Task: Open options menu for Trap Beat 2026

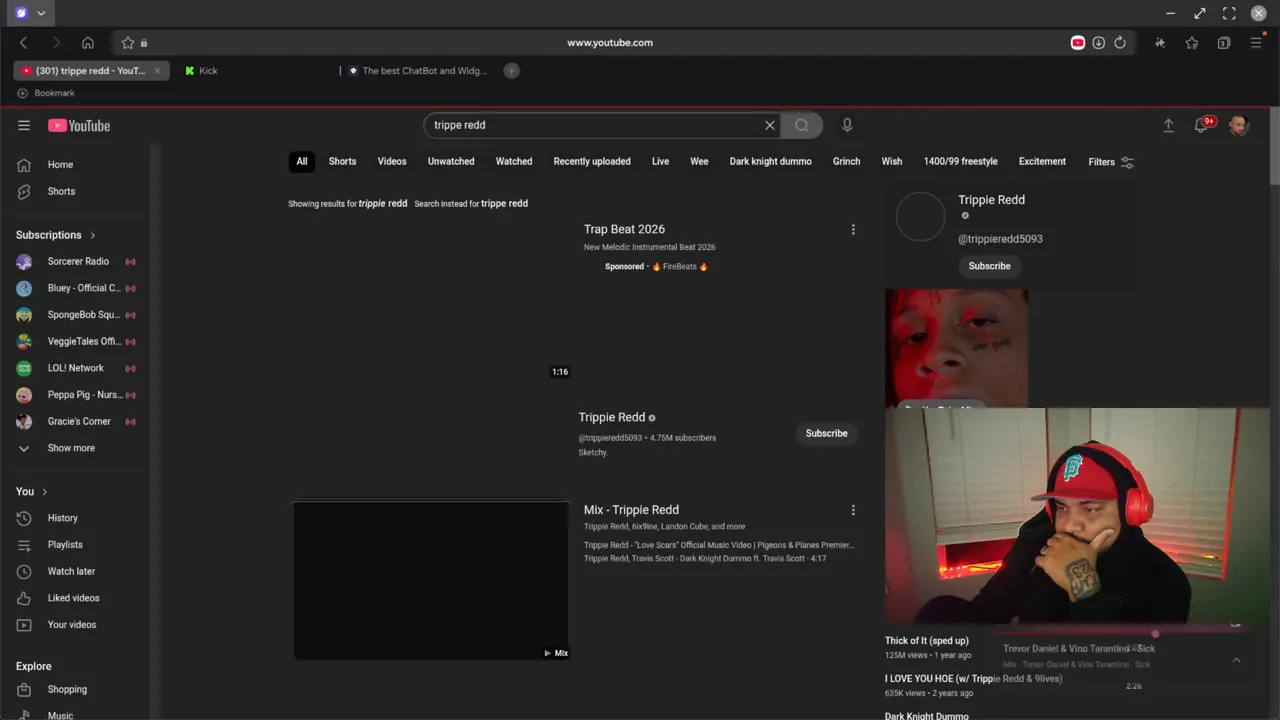Action: coord(853,230)
